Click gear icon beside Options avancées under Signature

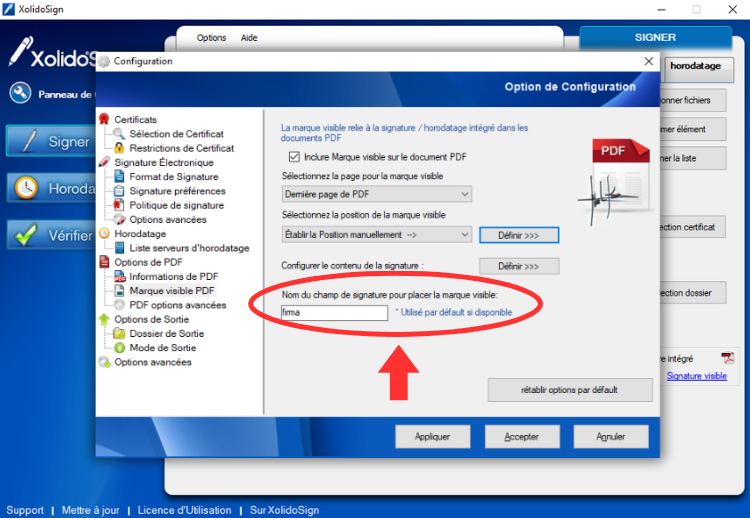(x=119, y=220)
